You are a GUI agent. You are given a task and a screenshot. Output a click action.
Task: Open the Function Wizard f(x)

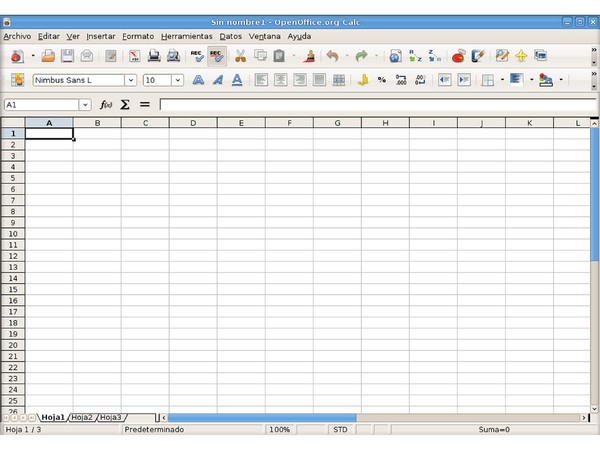pyautogui.click(x=106, y=104)
